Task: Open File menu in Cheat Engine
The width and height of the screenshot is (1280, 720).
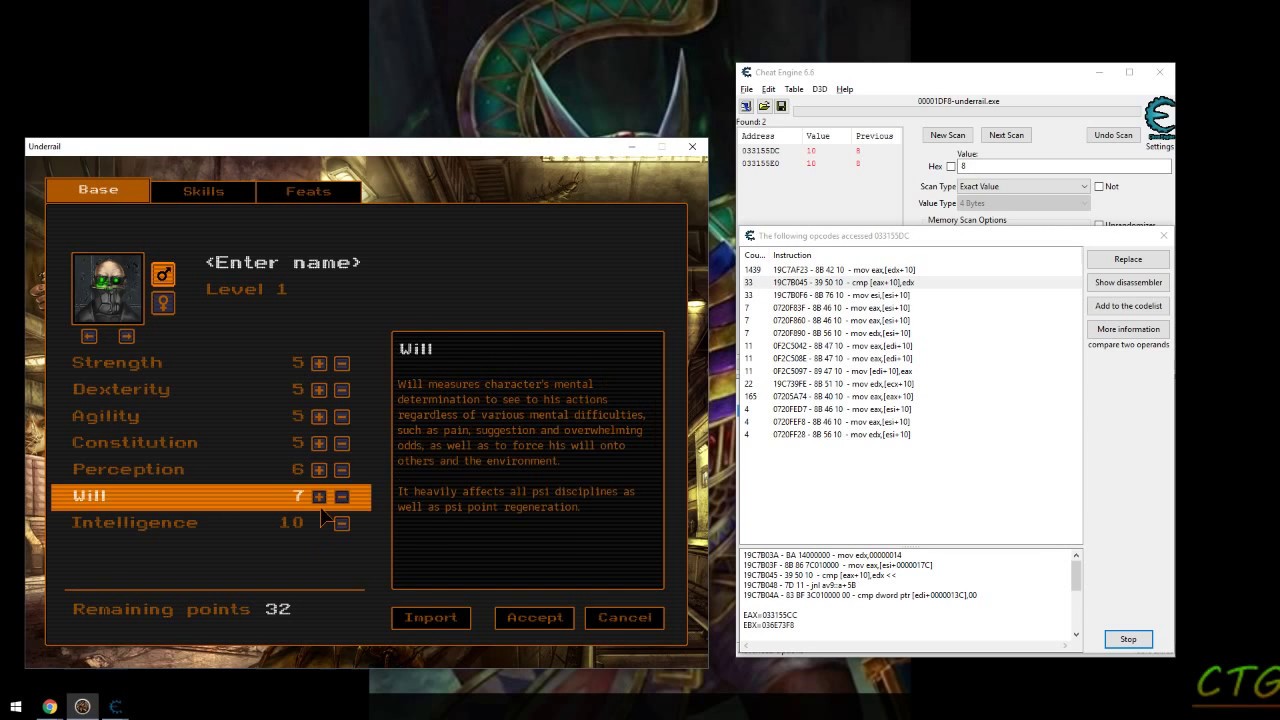Action: [746, 89]
